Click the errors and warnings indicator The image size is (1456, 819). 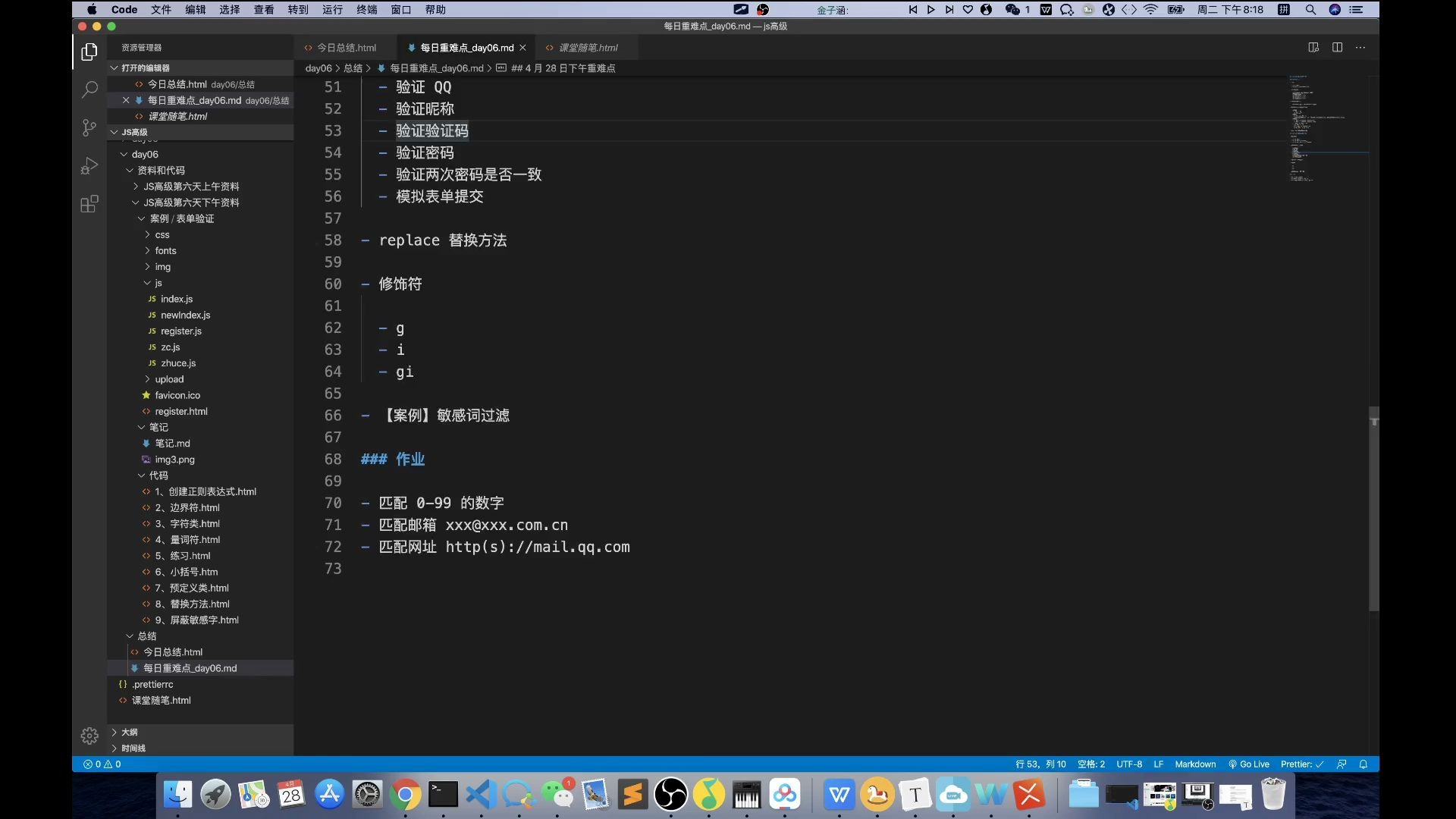102,764
